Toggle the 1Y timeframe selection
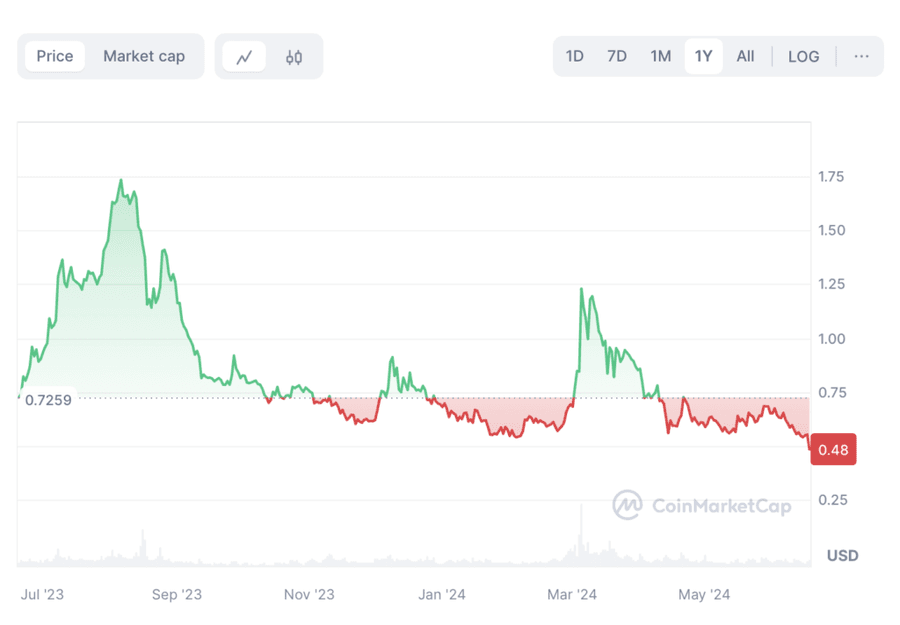Screen dimensions: 900x625 click(x=704, y=56)
